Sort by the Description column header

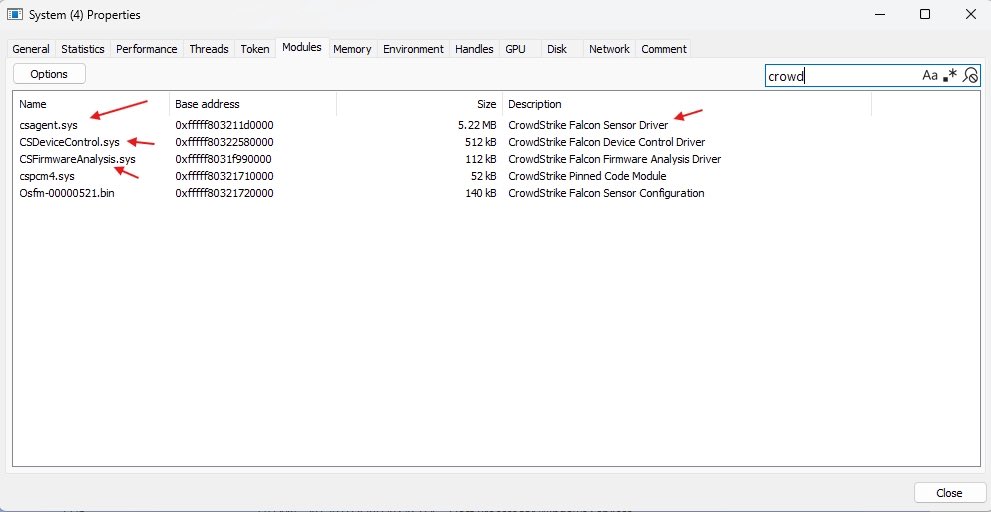[x=687, y=104]
